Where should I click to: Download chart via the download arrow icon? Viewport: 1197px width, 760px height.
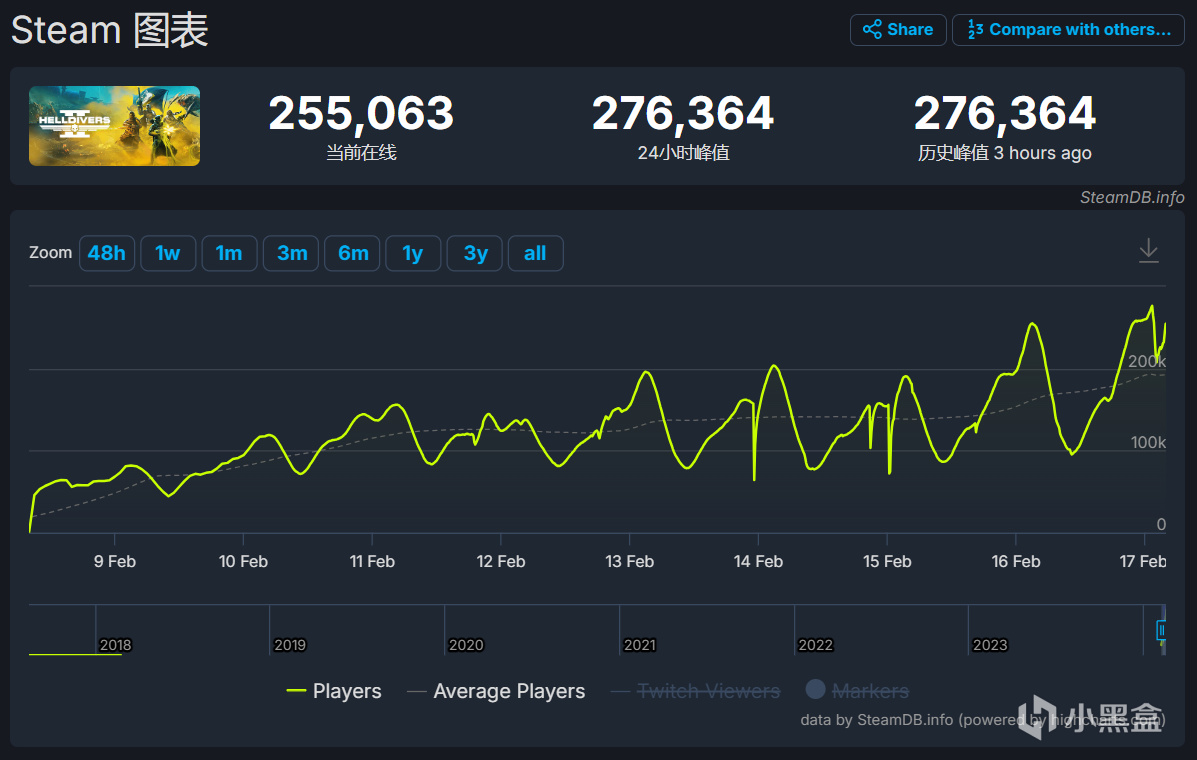pyautogui.click(x=1148, y=250)
